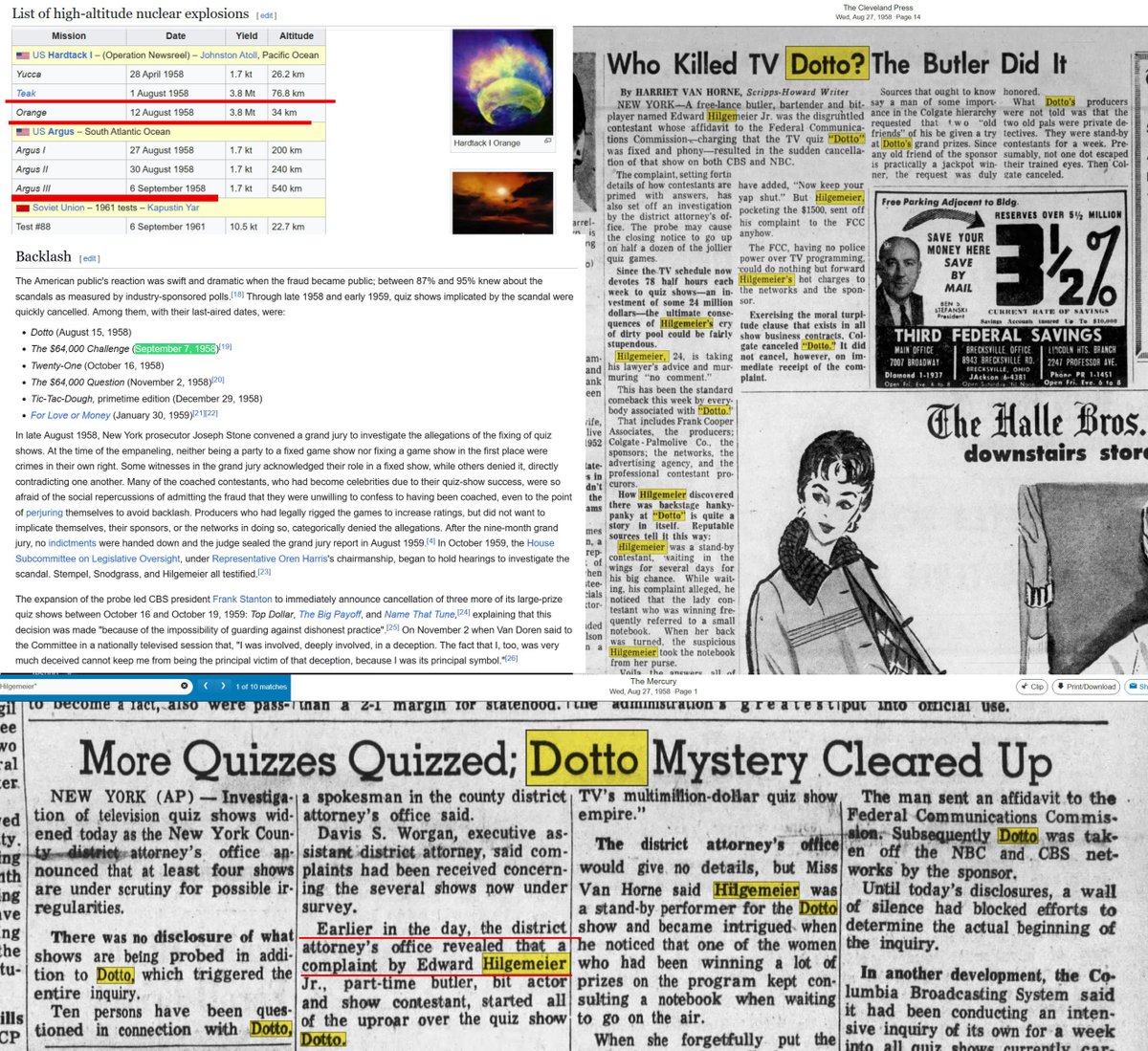The width and height of the screenshot is (1148, 1051).
Task: Click the Mission column header
Action: (69, 36)
